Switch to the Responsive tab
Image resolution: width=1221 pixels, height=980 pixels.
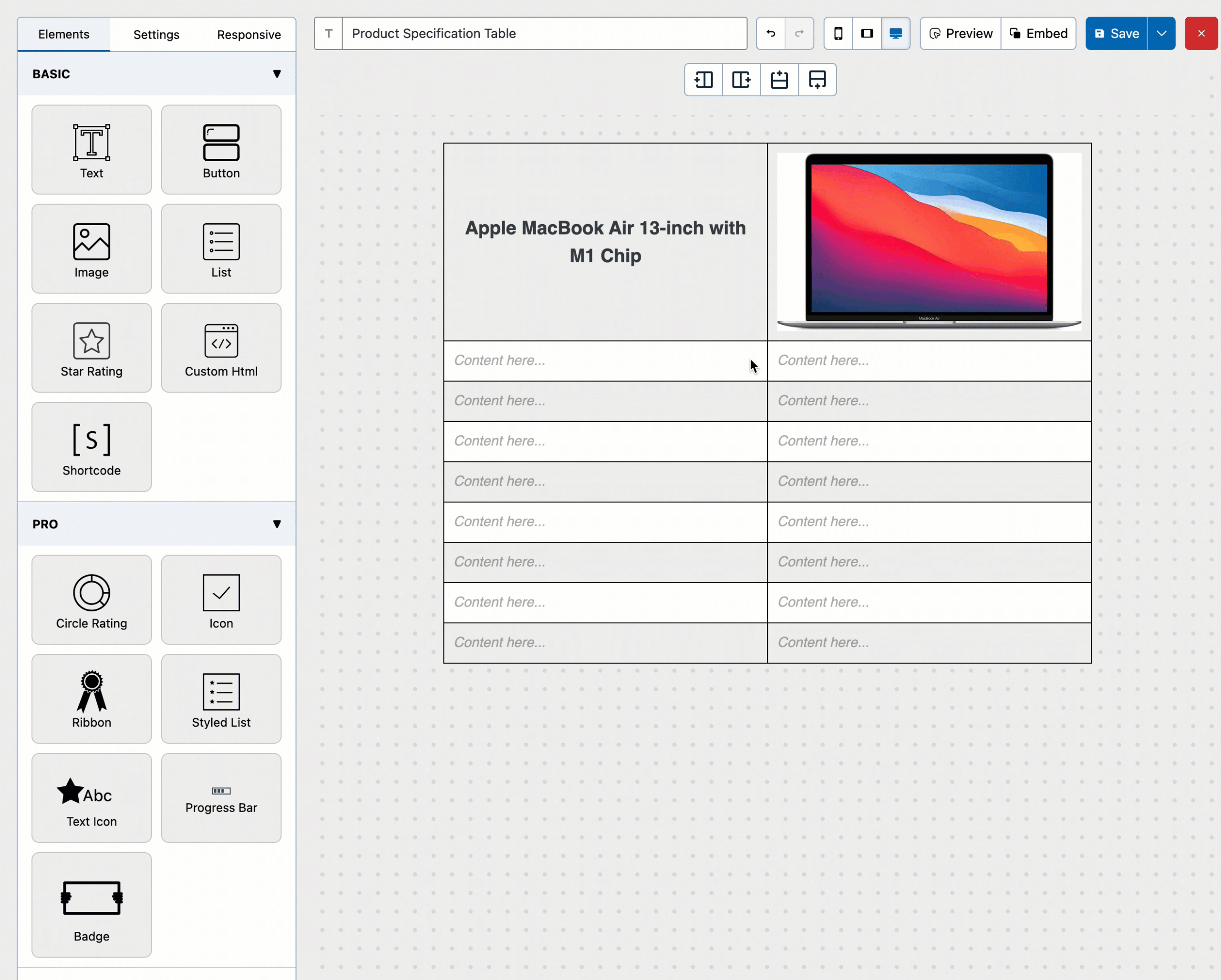click(248, 34)
